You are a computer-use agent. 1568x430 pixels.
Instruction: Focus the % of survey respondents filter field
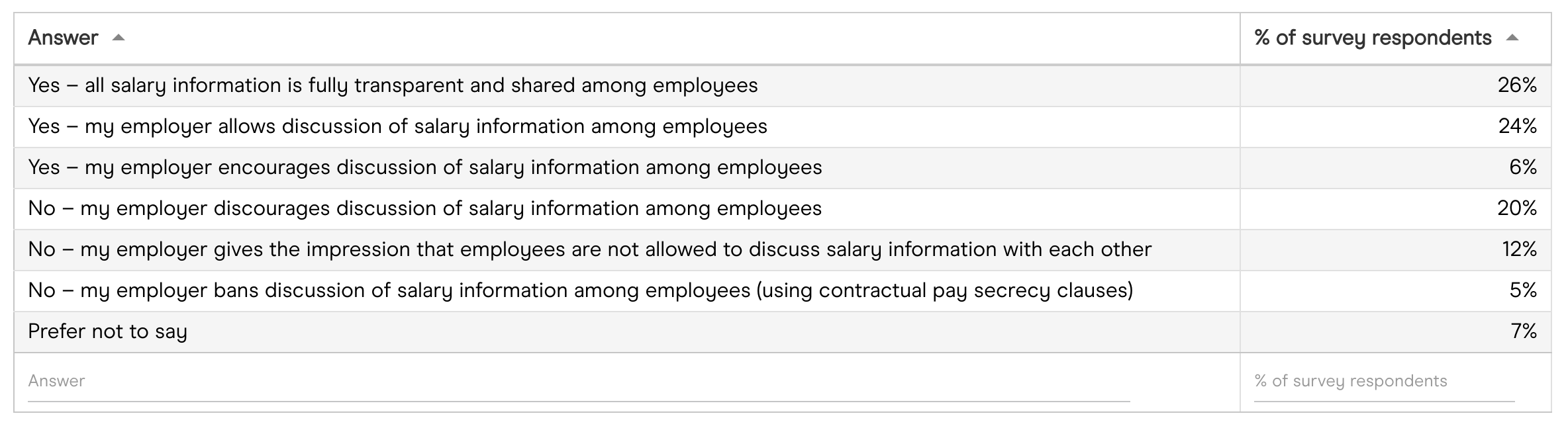coord(1384,382)
